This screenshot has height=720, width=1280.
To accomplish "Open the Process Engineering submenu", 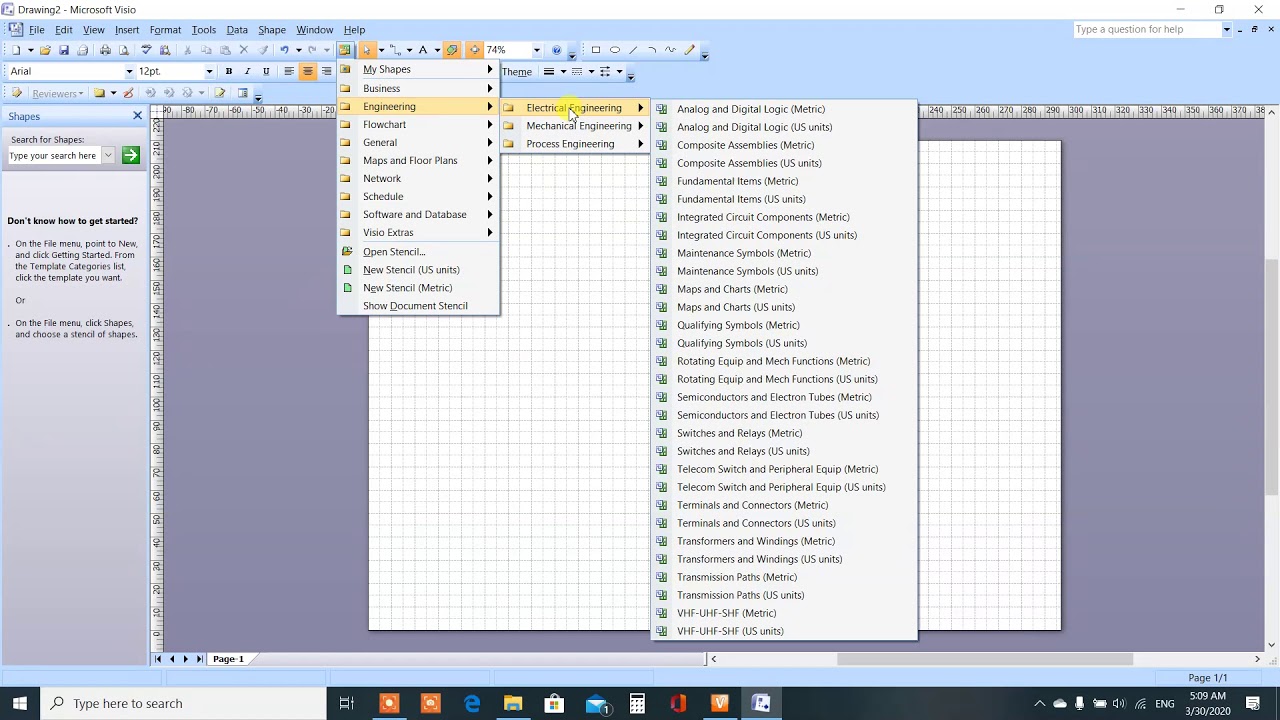I will [x=574, y=144].
